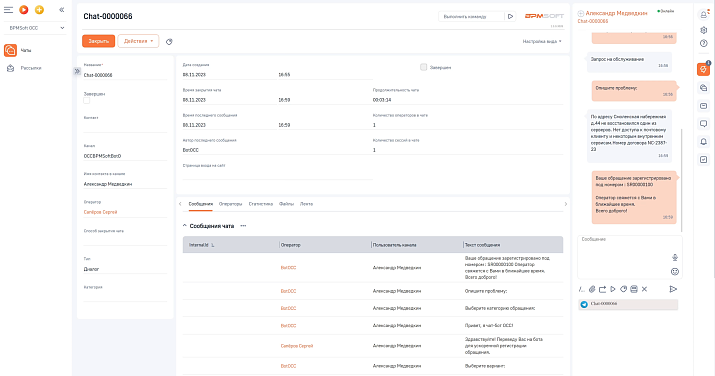Click the X icon in the chat toolbar

coord(644,289)
